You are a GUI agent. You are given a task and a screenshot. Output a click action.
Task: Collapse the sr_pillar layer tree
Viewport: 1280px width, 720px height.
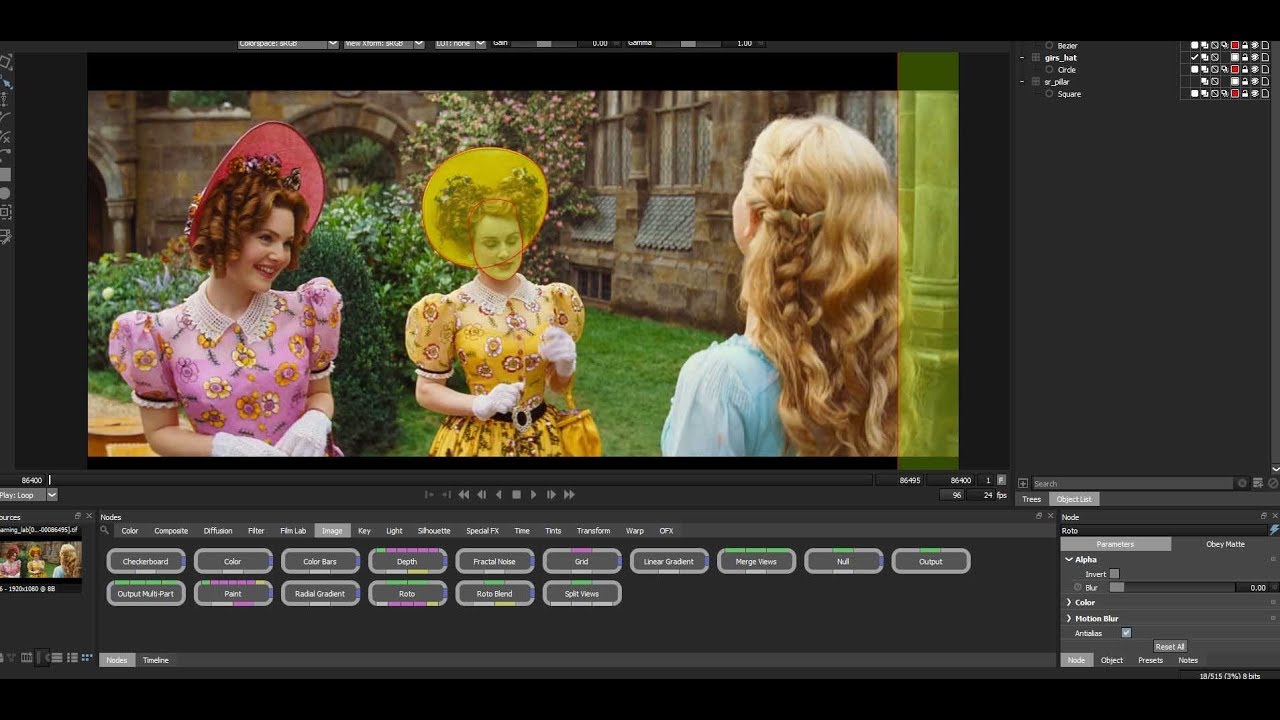pyautogui.click(x=1022, y=82)
